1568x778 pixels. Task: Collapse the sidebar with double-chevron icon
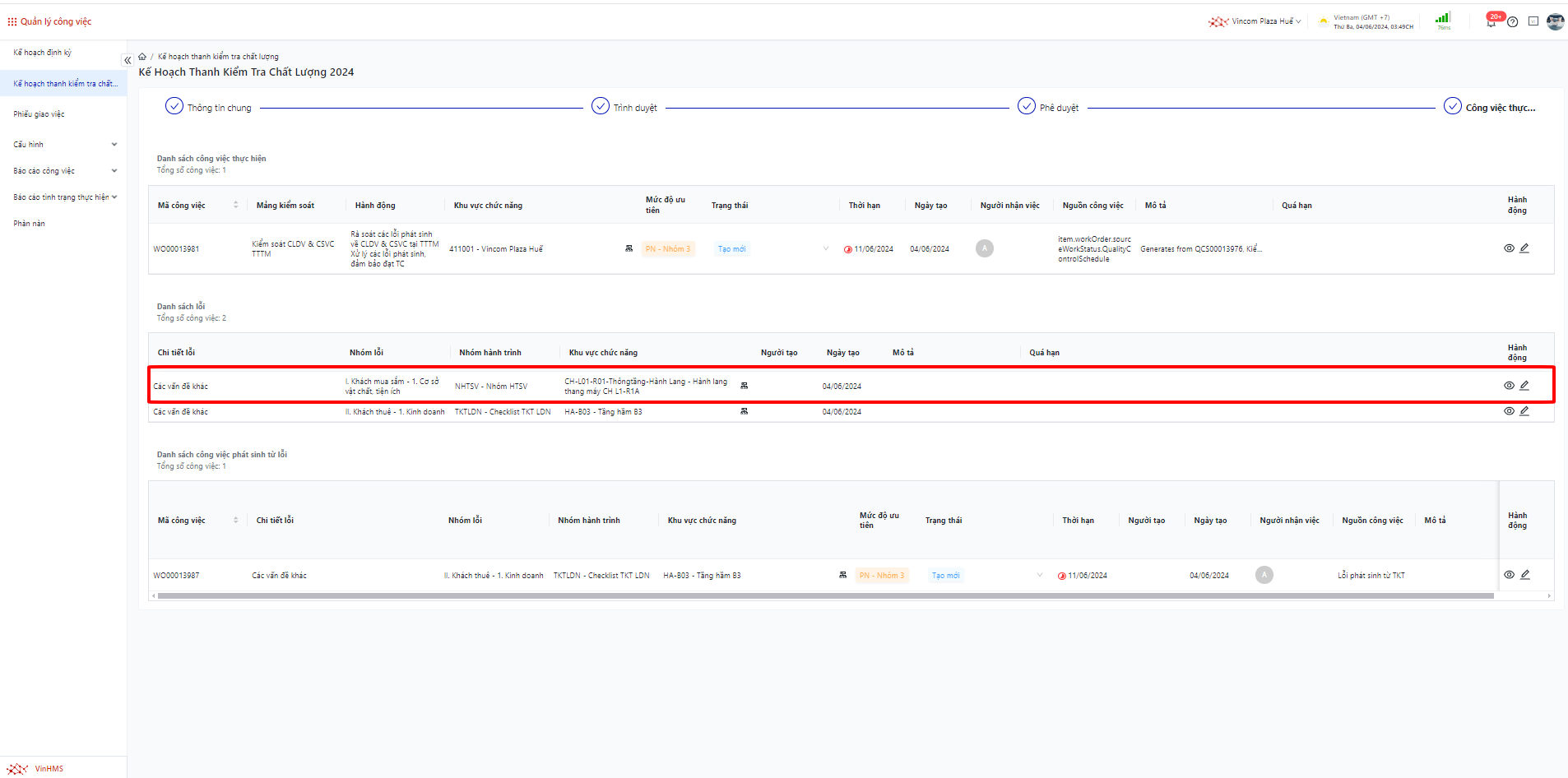click(128, 60)
